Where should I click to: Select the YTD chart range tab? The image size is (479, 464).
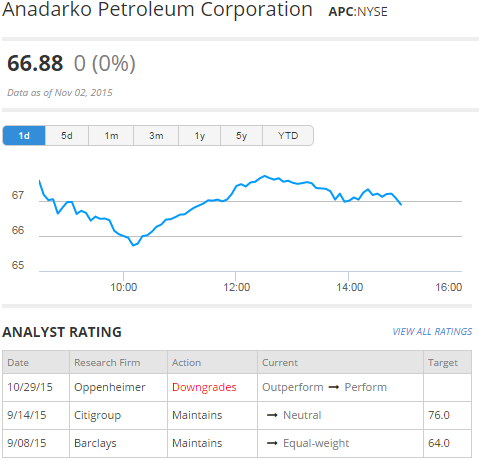point(288,136)
